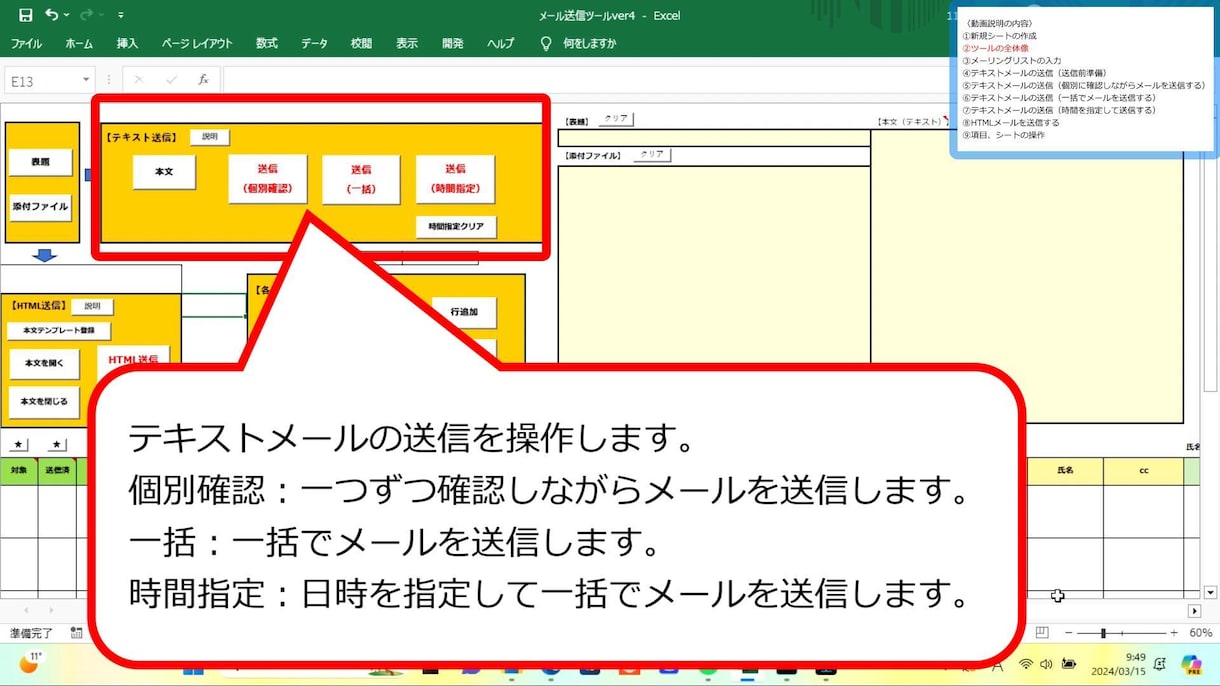The height and width of the screenshot is (686, 1220).
Task: Save the workbook with the floppy disk icon
Action: coord(25,15)
